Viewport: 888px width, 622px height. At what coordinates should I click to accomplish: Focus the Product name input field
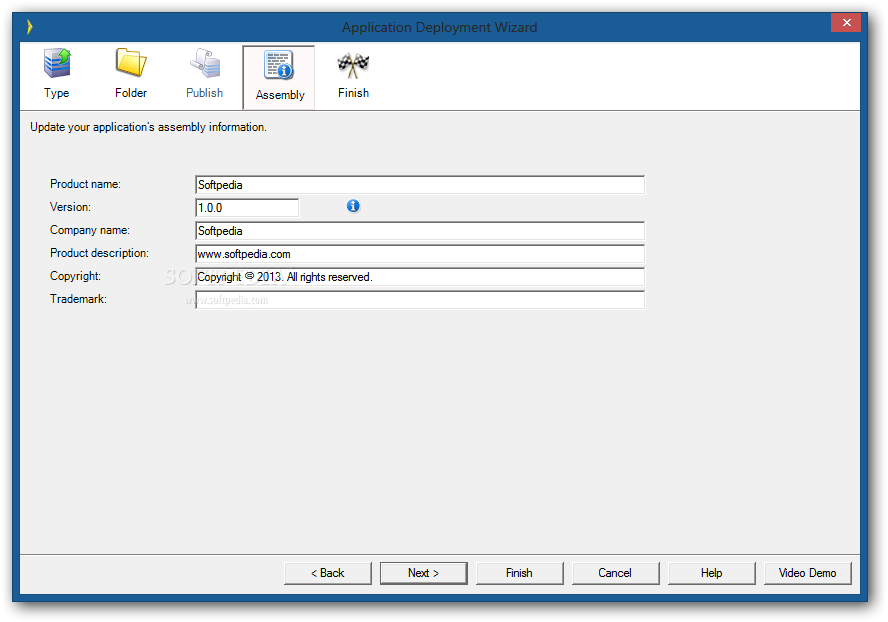(420, 185)
